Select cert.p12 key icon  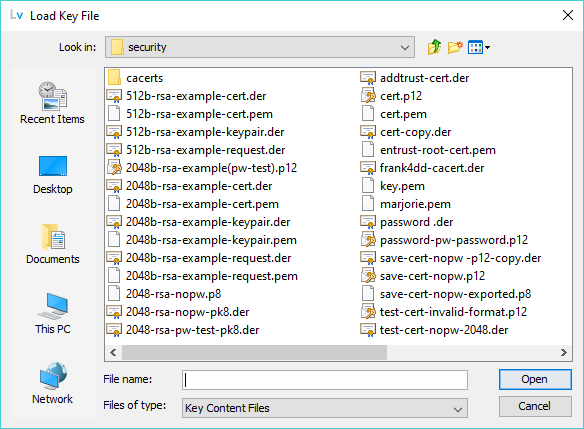coord(368,96)
